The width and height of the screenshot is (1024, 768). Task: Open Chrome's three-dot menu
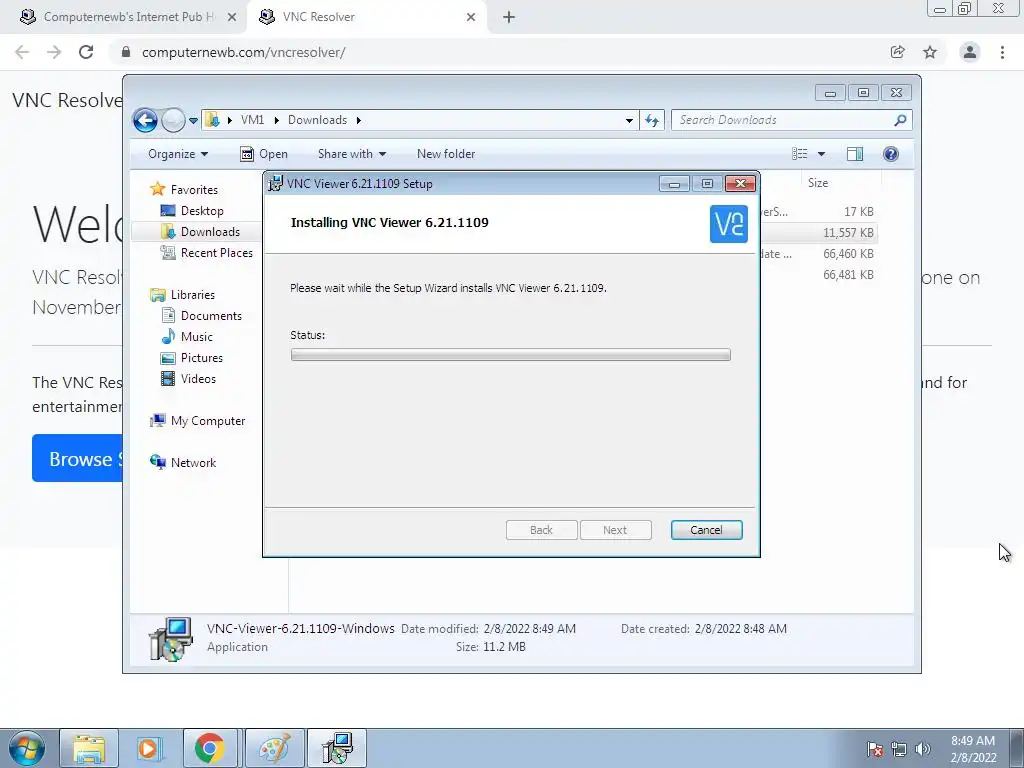pos(1002,52)
